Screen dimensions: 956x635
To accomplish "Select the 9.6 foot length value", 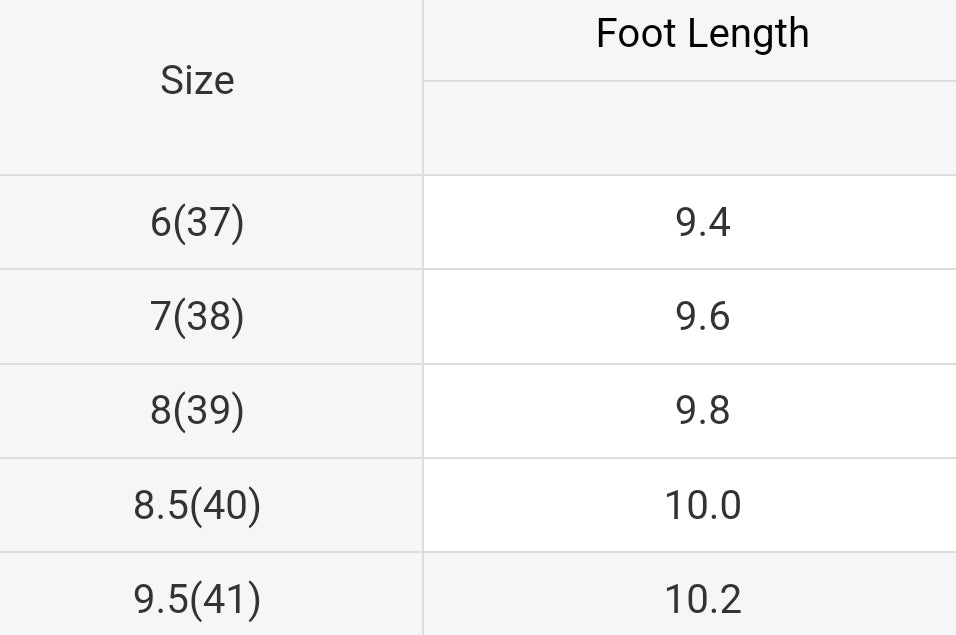I will [703, 317].
